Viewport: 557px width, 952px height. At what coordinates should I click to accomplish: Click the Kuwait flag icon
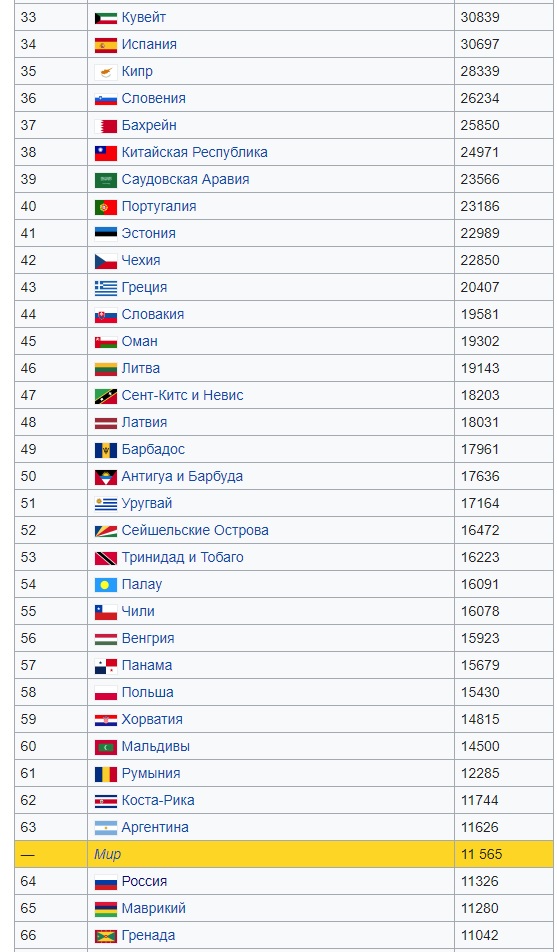pyautogui.click(x=106, y=18)
